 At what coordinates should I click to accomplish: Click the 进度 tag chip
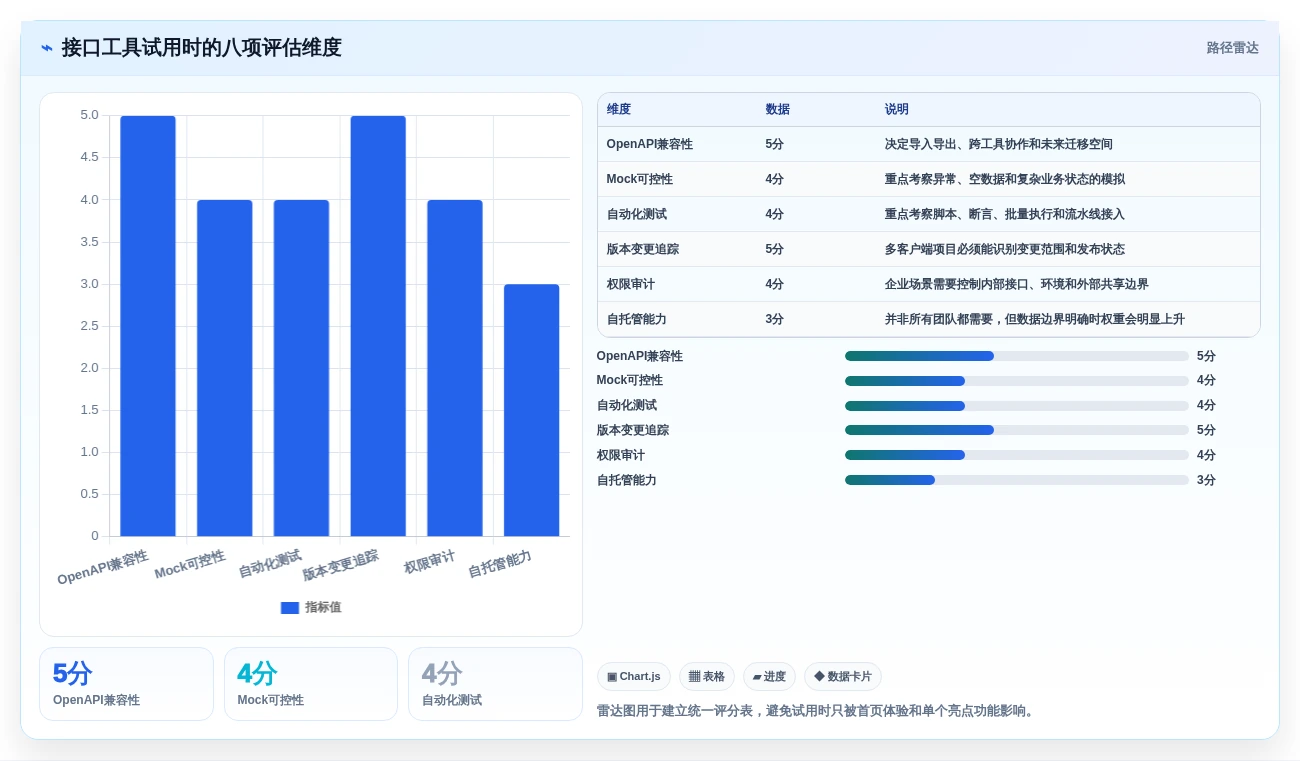(769, 677)
